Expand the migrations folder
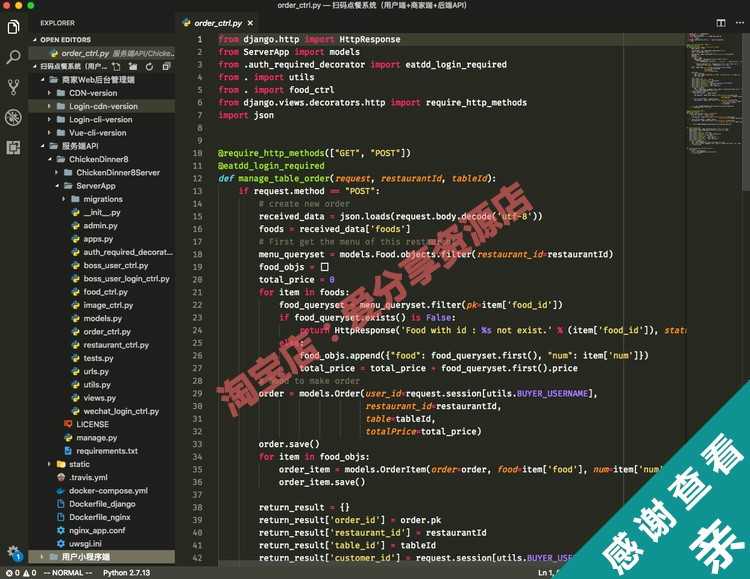The image size is (750, 579). pyautogui.click(x=102, y=199)
